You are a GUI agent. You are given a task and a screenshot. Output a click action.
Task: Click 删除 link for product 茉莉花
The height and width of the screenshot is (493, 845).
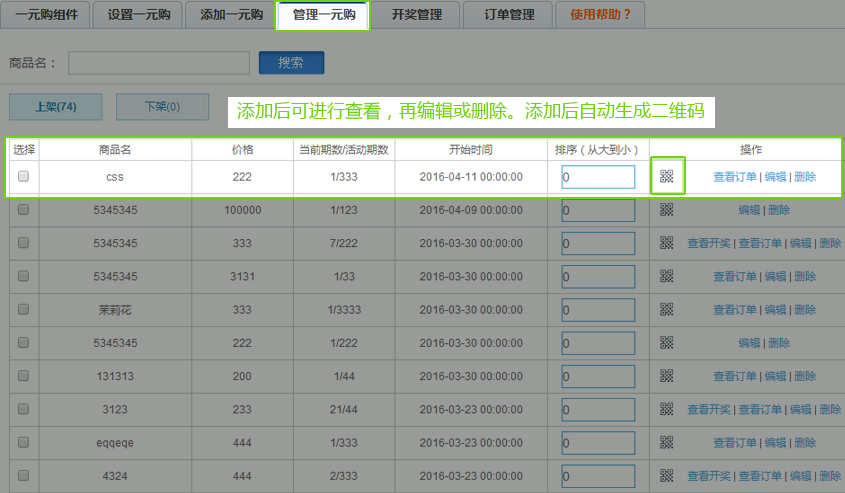805,310
